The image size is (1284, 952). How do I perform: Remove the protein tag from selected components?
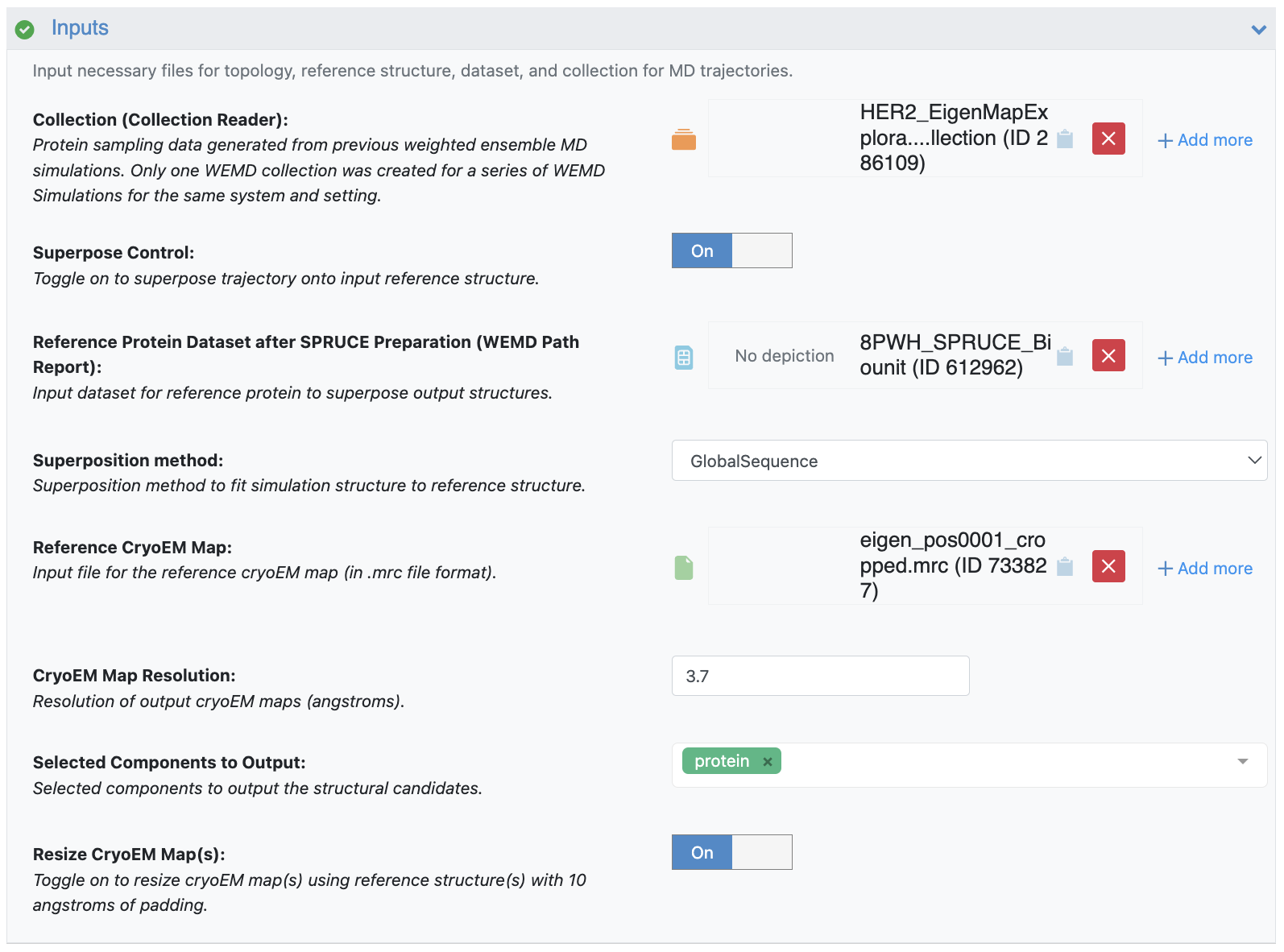pos(768,762)
